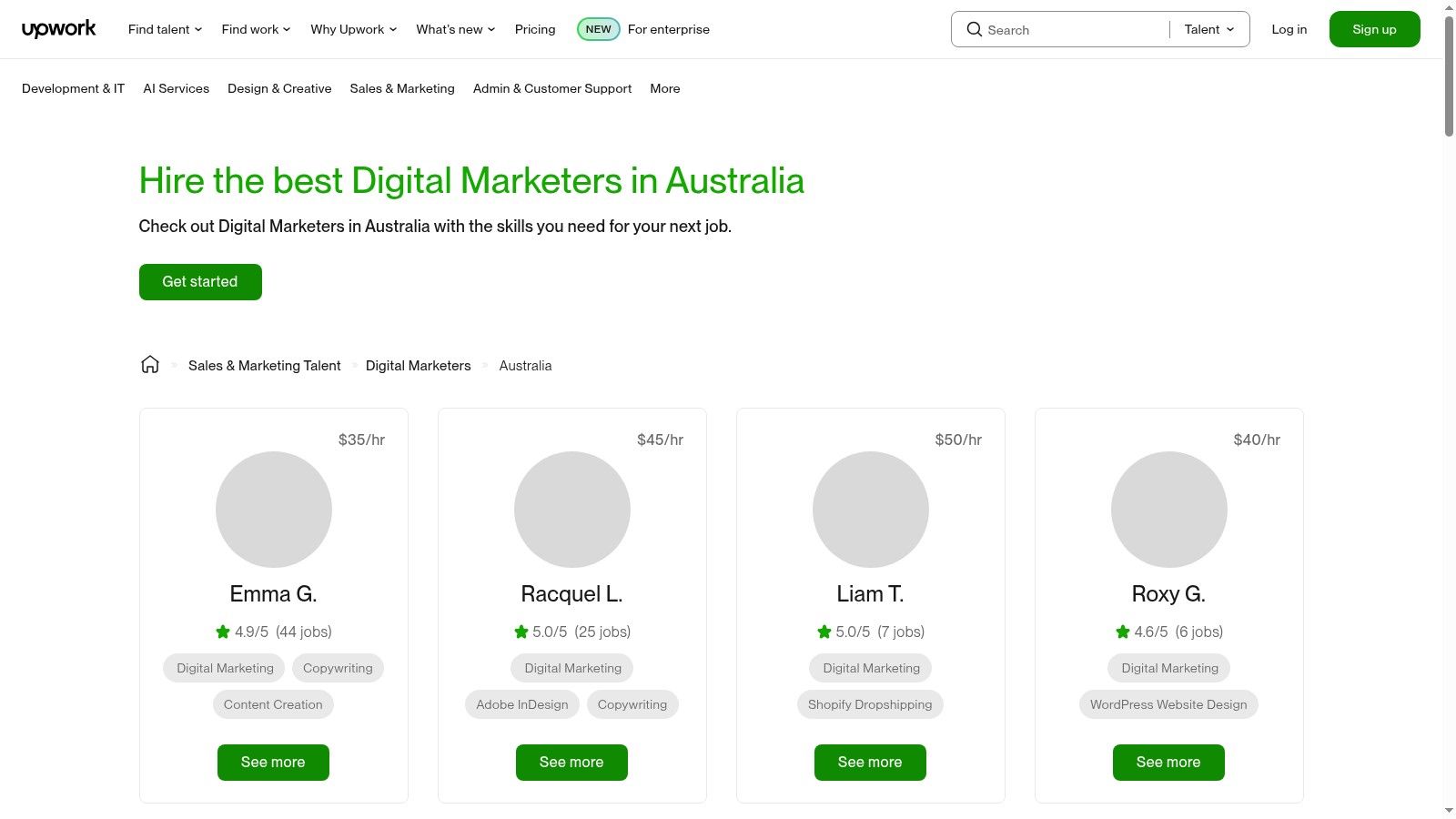Select Sales & Marketing category

pos(402,88)
